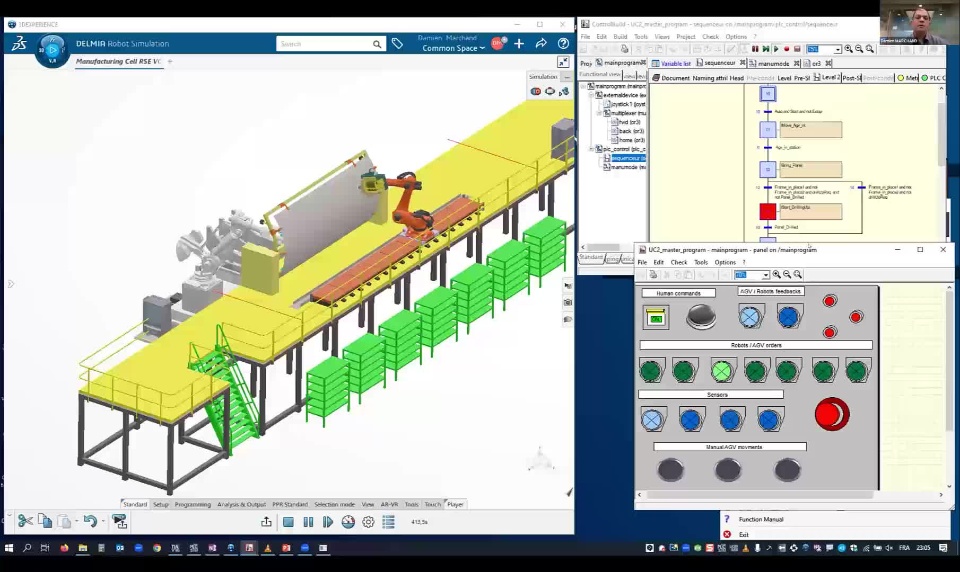The image size is (960, 572).
Task: Click the pause icon in ControlBuild toolbar
Action: tap(755, 49)
